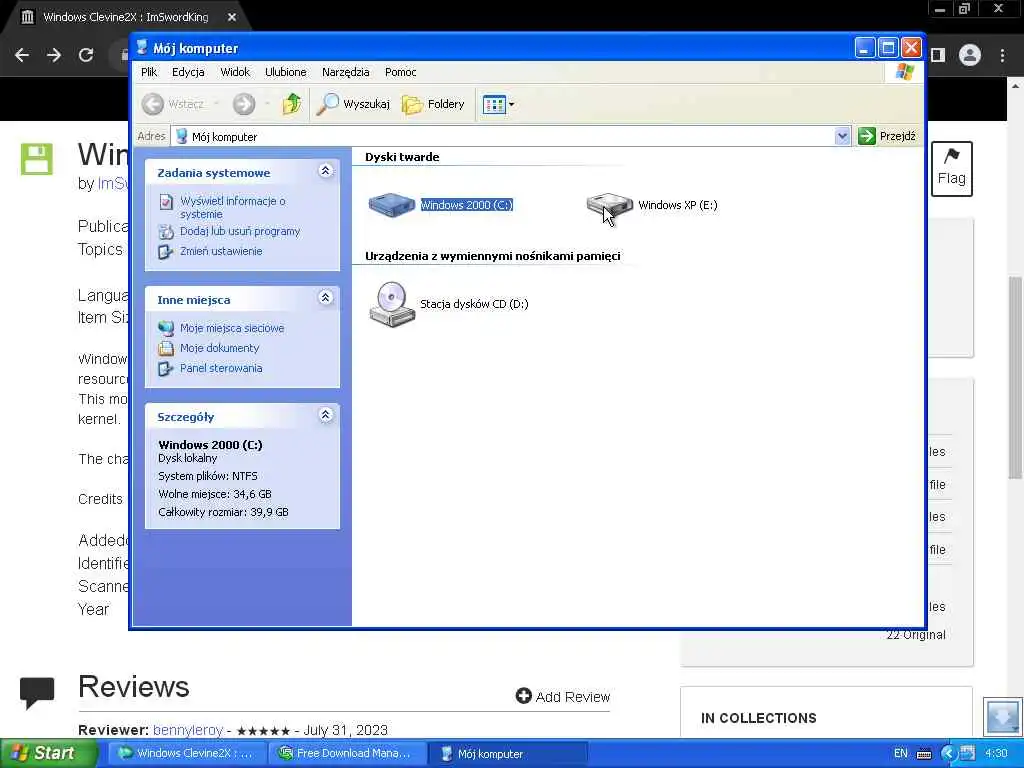Open Wyszukaj search tool
The width and height of the screenshot is (1024, 768).
(x=353, y=104)
